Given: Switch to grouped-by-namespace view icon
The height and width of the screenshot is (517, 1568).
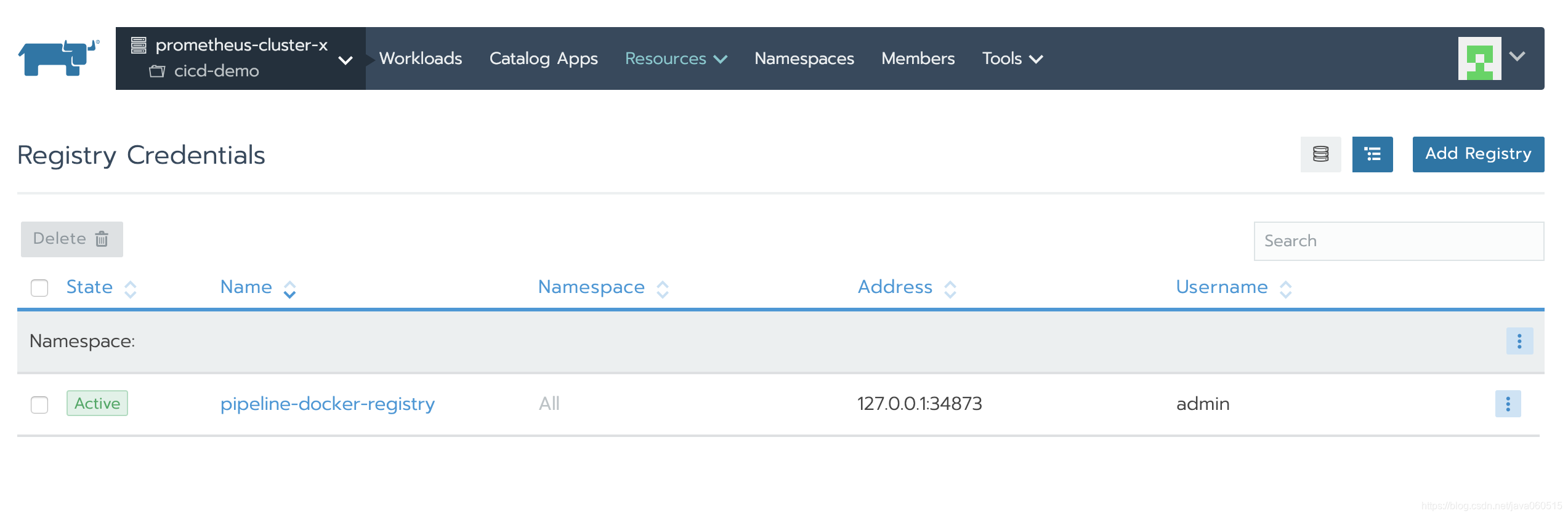Looking at the screenshot, I should [1372, 154].
